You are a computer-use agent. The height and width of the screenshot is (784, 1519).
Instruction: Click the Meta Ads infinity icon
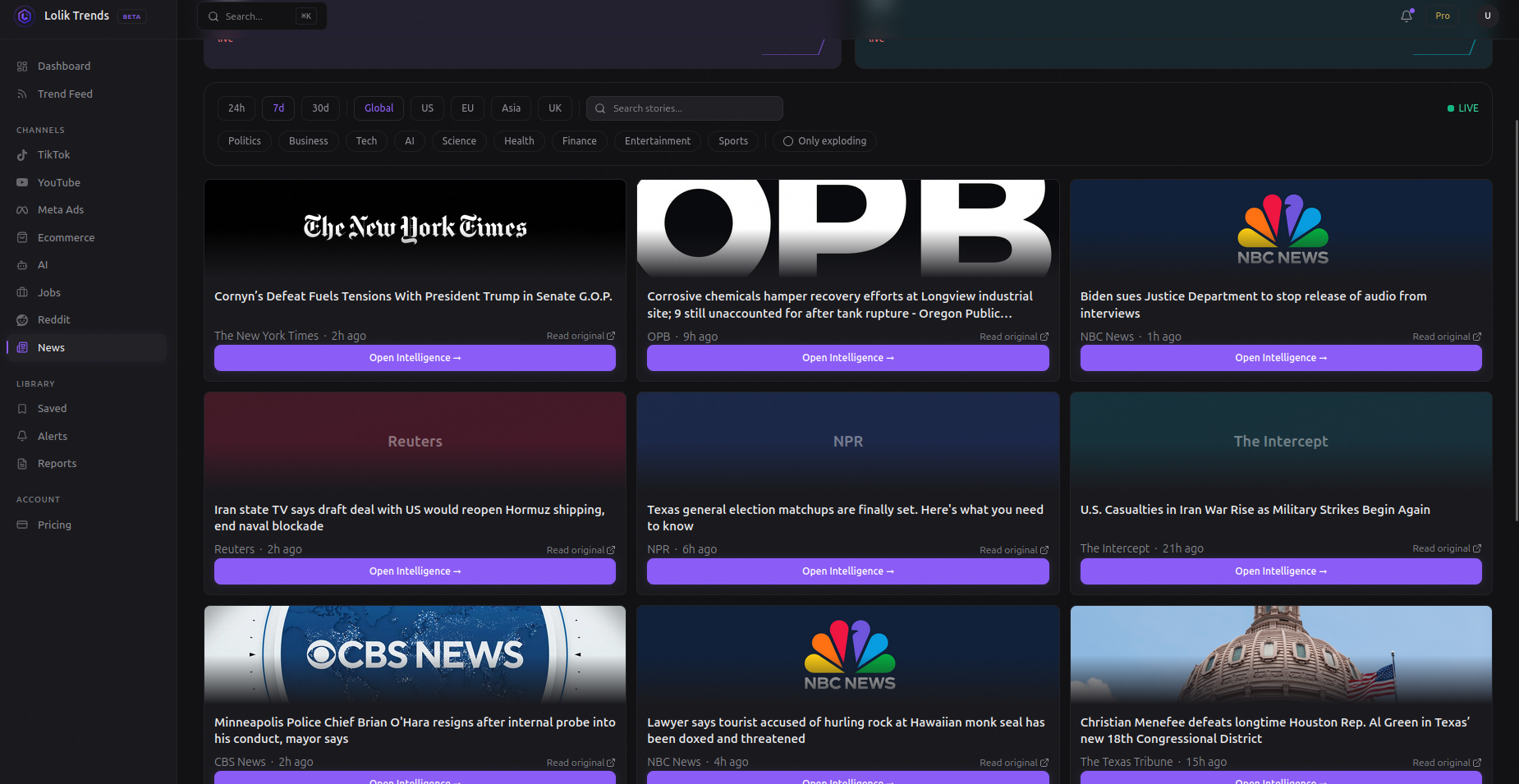[22, 210]
